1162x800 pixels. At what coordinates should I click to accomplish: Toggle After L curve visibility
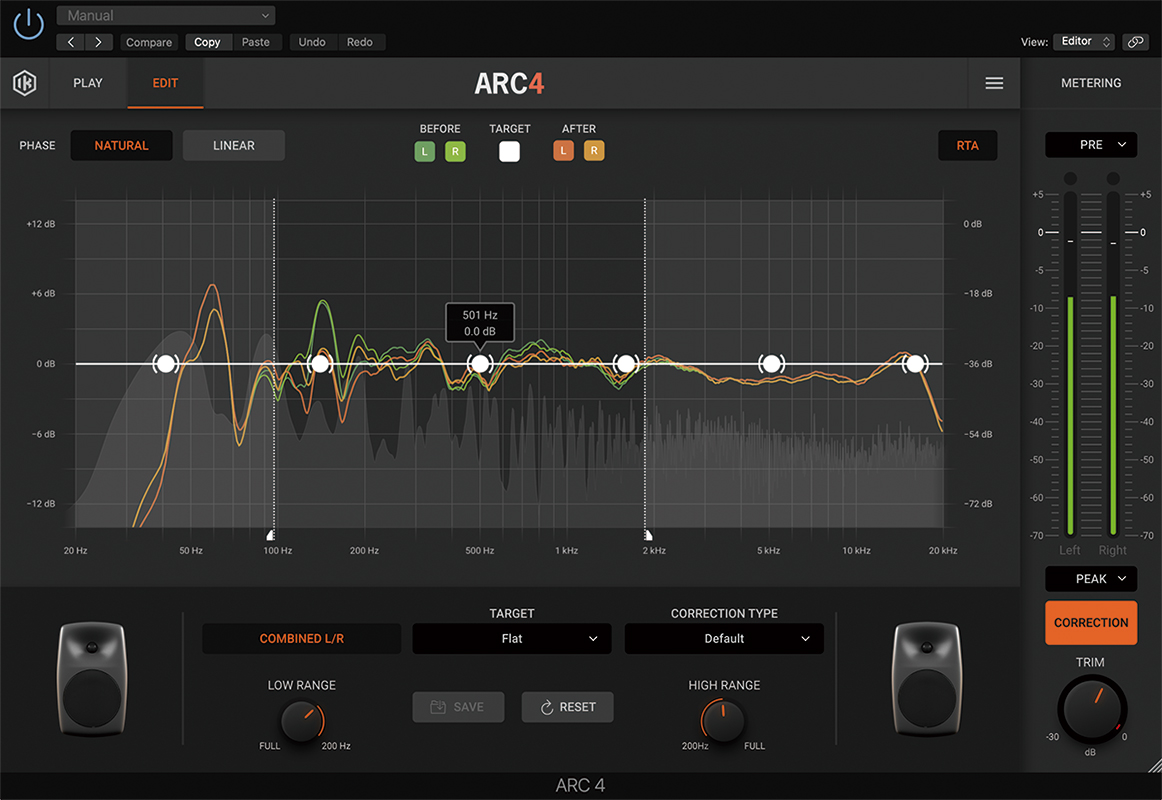563,151
